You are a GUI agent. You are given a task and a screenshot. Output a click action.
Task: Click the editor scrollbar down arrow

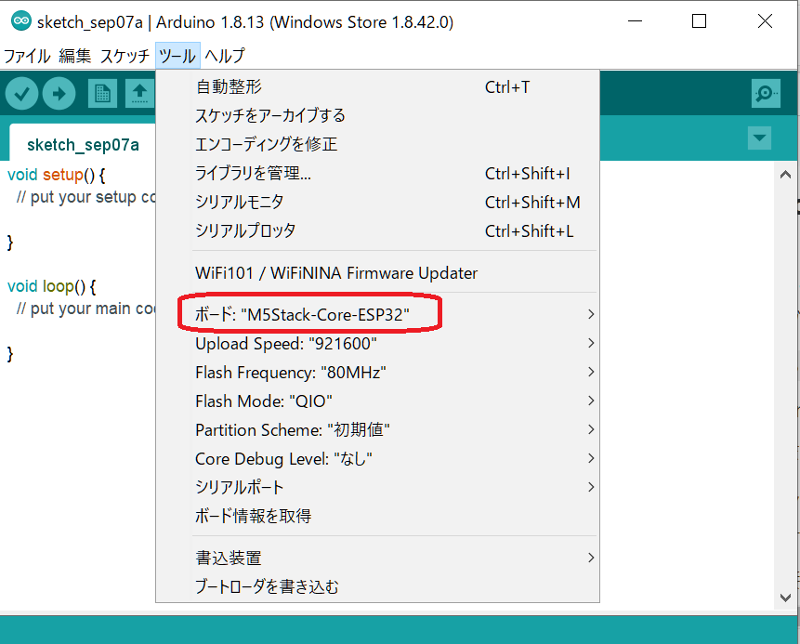click(785, 597)
